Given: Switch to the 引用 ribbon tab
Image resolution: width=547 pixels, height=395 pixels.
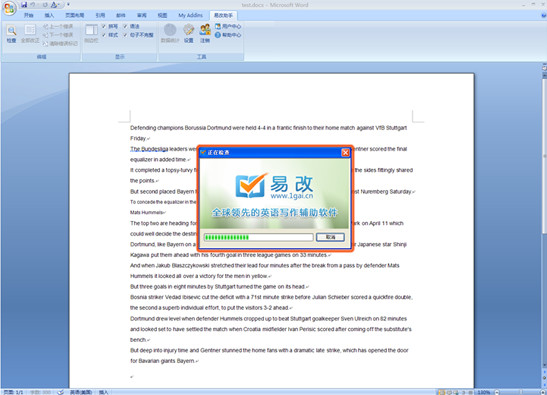Looking at the screenshot, I should [100, 15].
